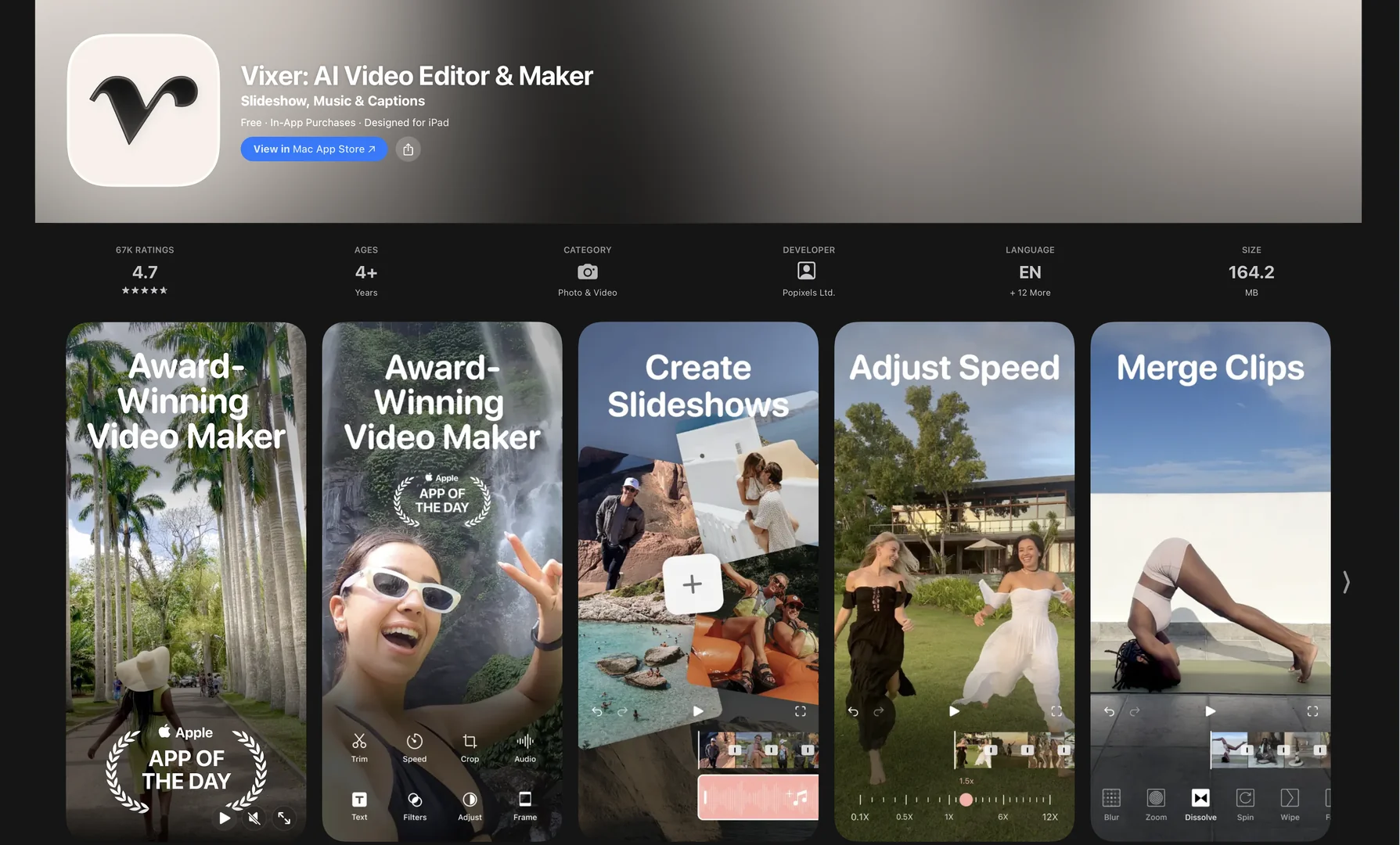Click the share icon beside View button

tap(408, 149)
